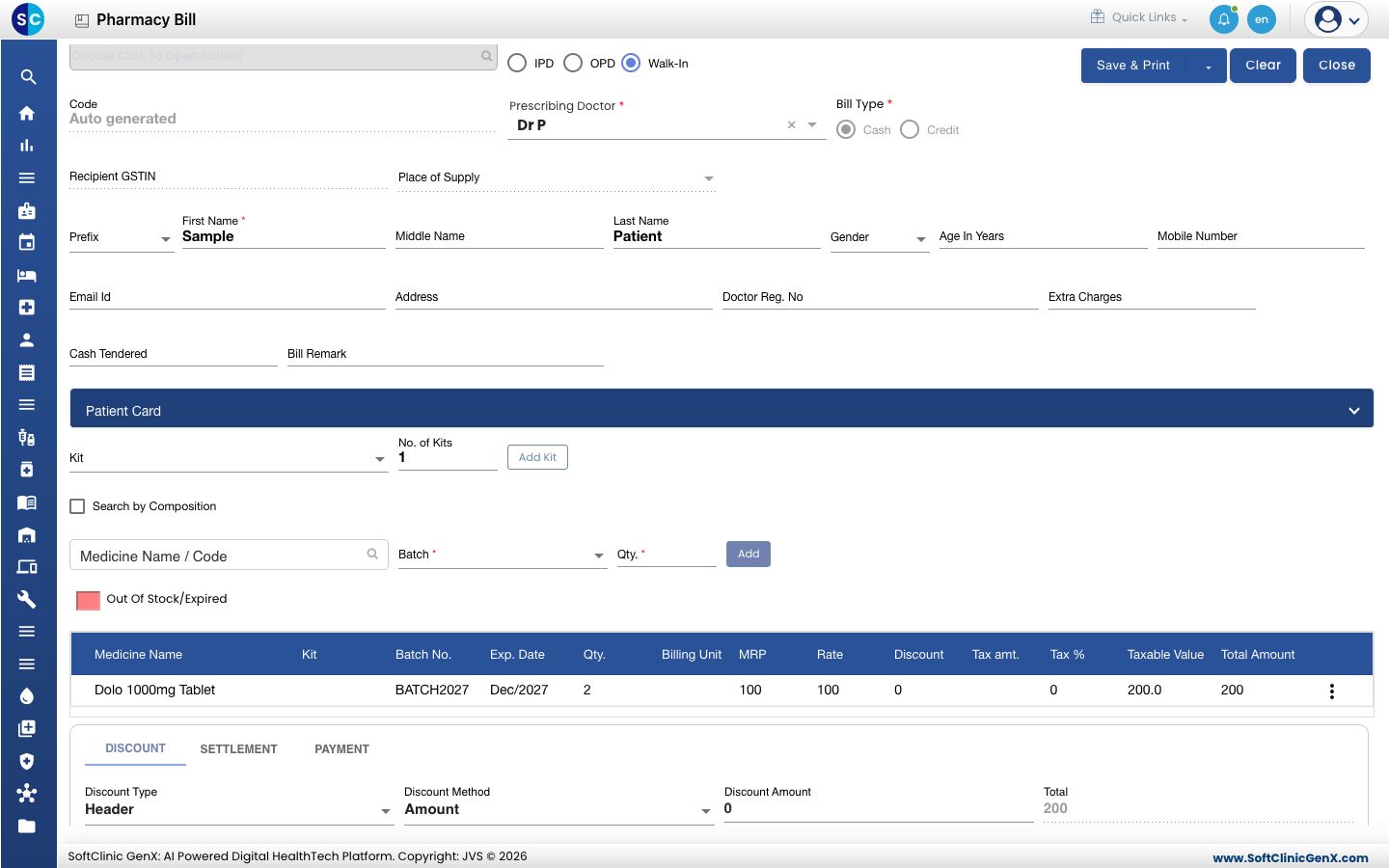The width and height of the screenshot is (1389, 868).
Task: Open the vaccine syringe sidebar icon
Action: pos(27,438)
